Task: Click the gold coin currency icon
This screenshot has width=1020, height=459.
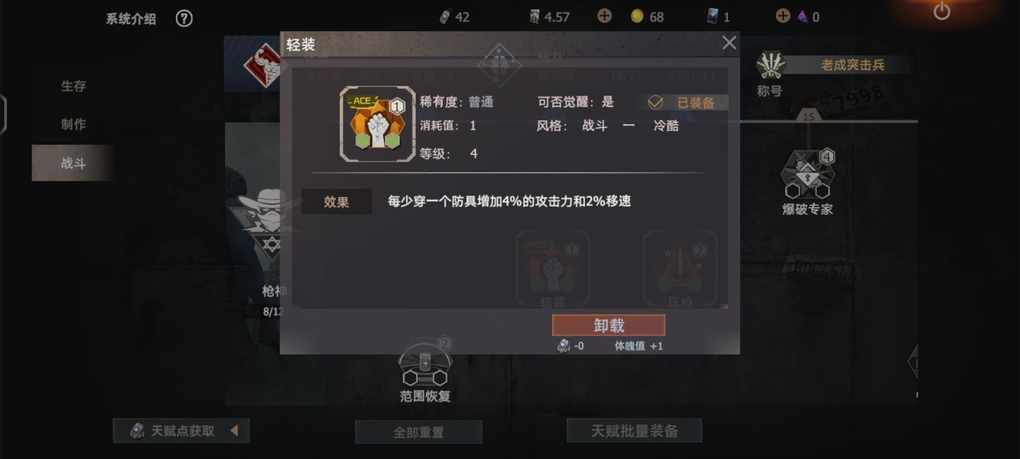Action: point(638,17)
